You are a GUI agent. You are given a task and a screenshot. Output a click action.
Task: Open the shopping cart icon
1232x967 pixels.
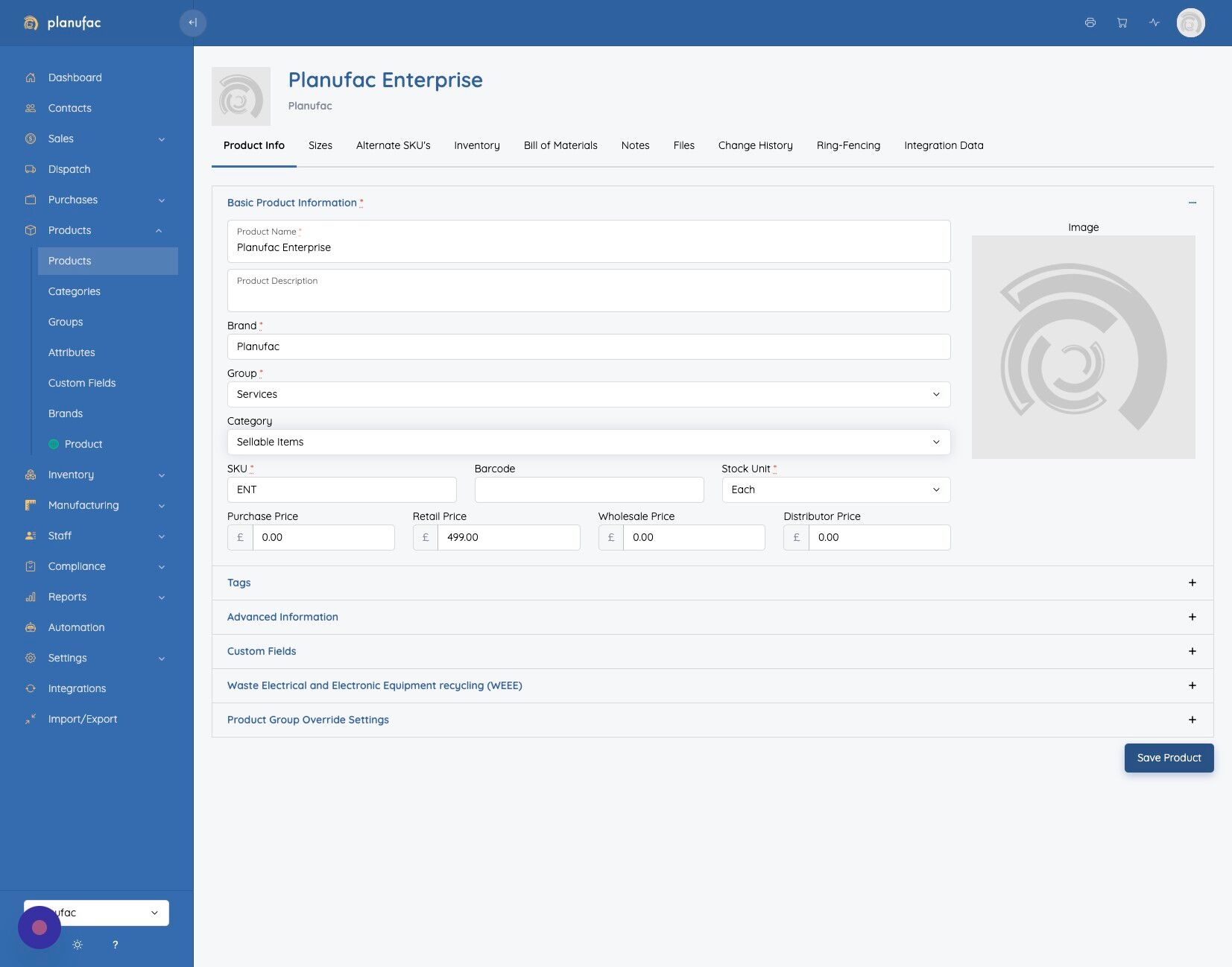1122,22
